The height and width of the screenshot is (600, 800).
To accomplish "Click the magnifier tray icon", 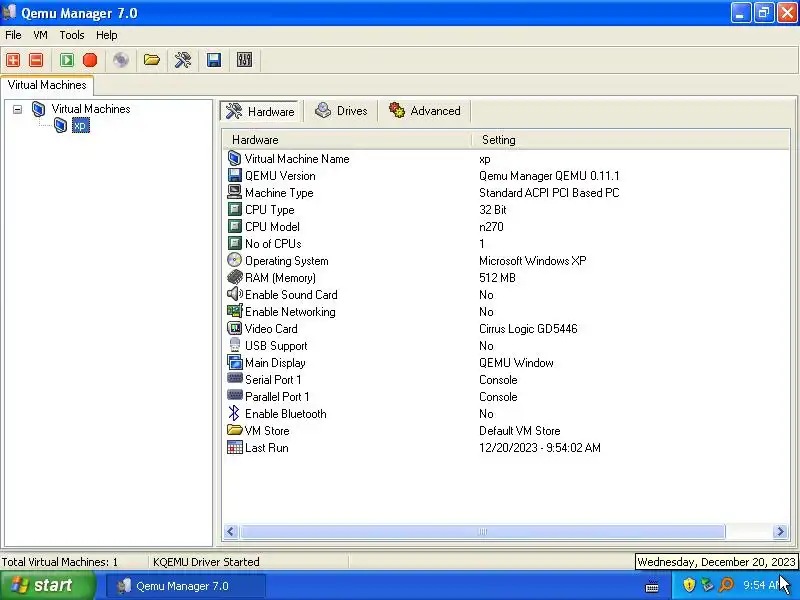I will [x=727, y=585].
